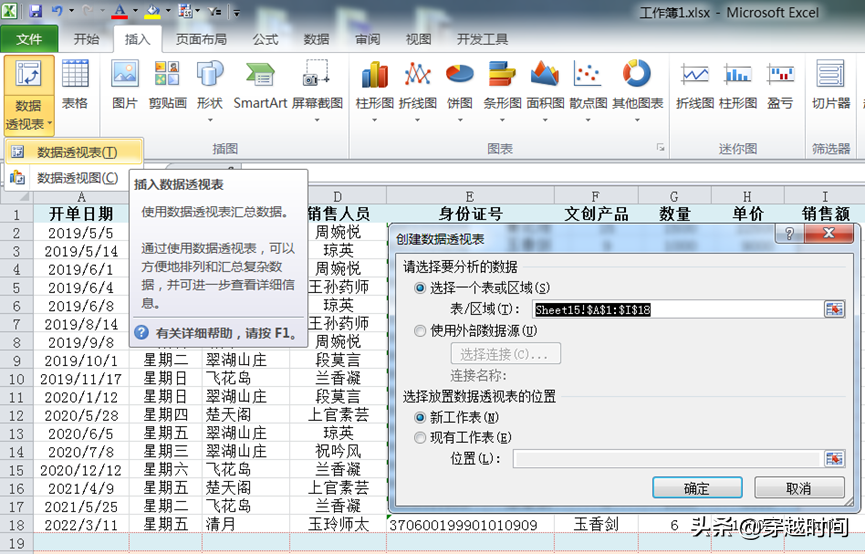Select row 18 header
Viewport: 865px width, 554px height.
(17, 525)
